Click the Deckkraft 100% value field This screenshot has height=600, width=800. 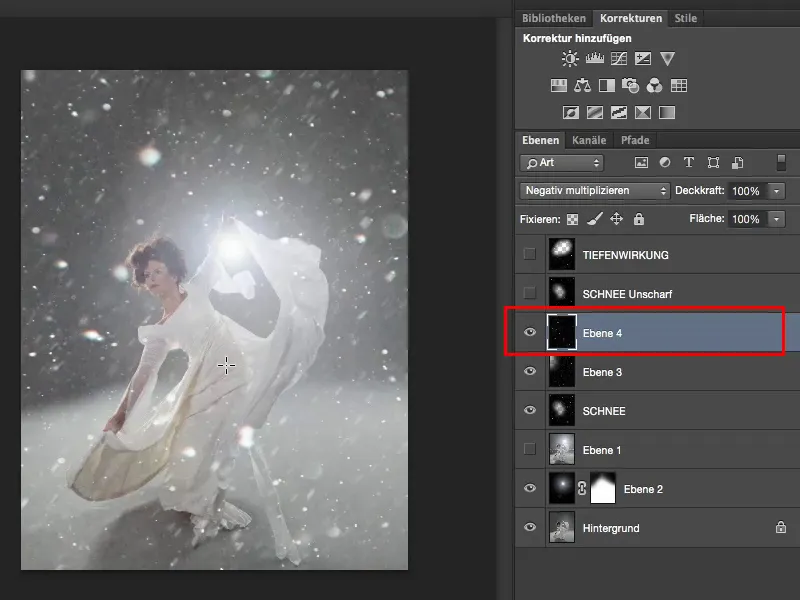747,191
